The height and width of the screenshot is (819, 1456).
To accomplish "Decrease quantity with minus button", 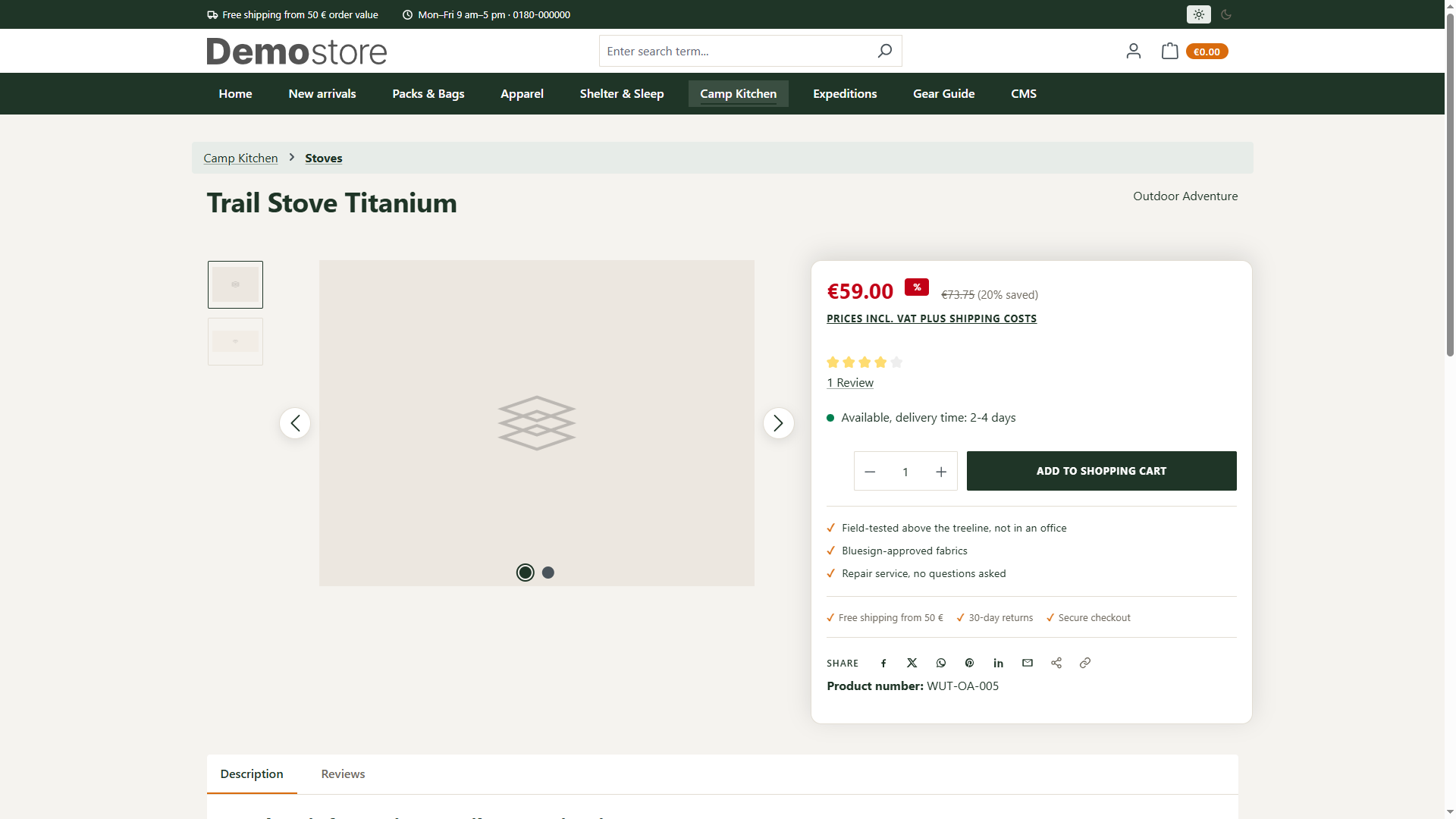I will click(870, 472).
